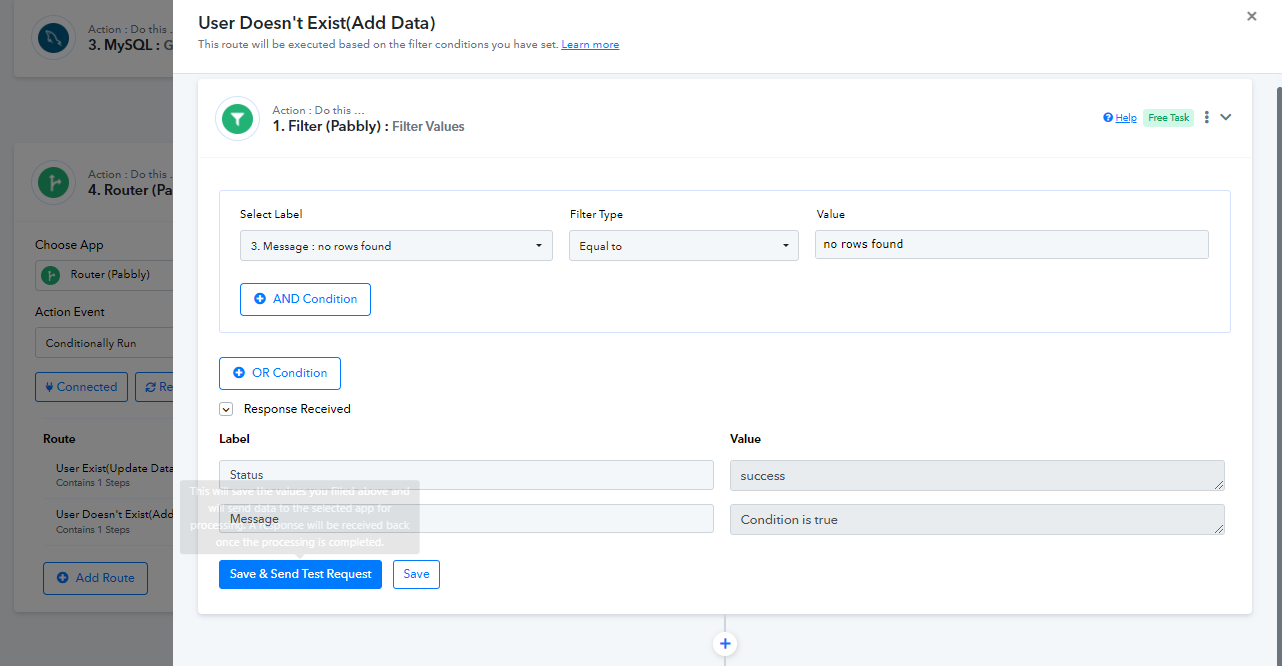This screenshot has height=666, width=1282.
Task: Click the Free Task badge
Action: [x=1168, y=118]
